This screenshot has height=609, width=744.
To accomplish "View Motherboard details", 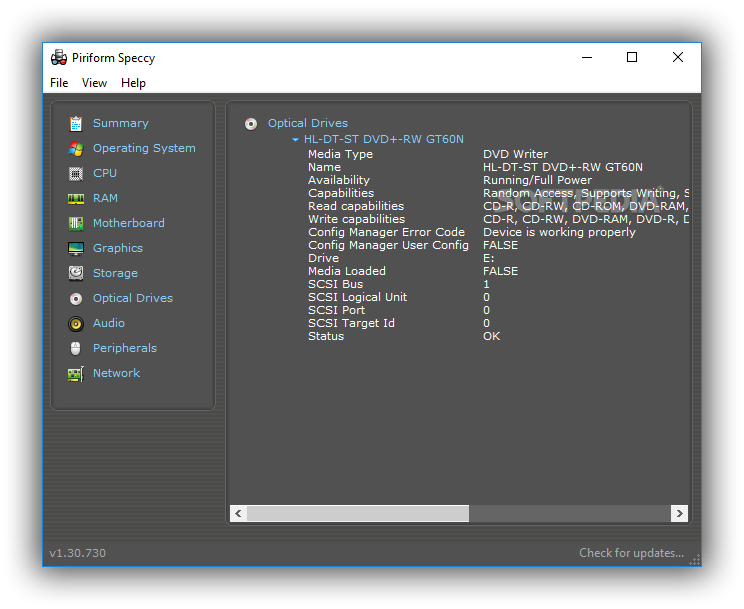I will pyautogui.click(x=129, y=223).
